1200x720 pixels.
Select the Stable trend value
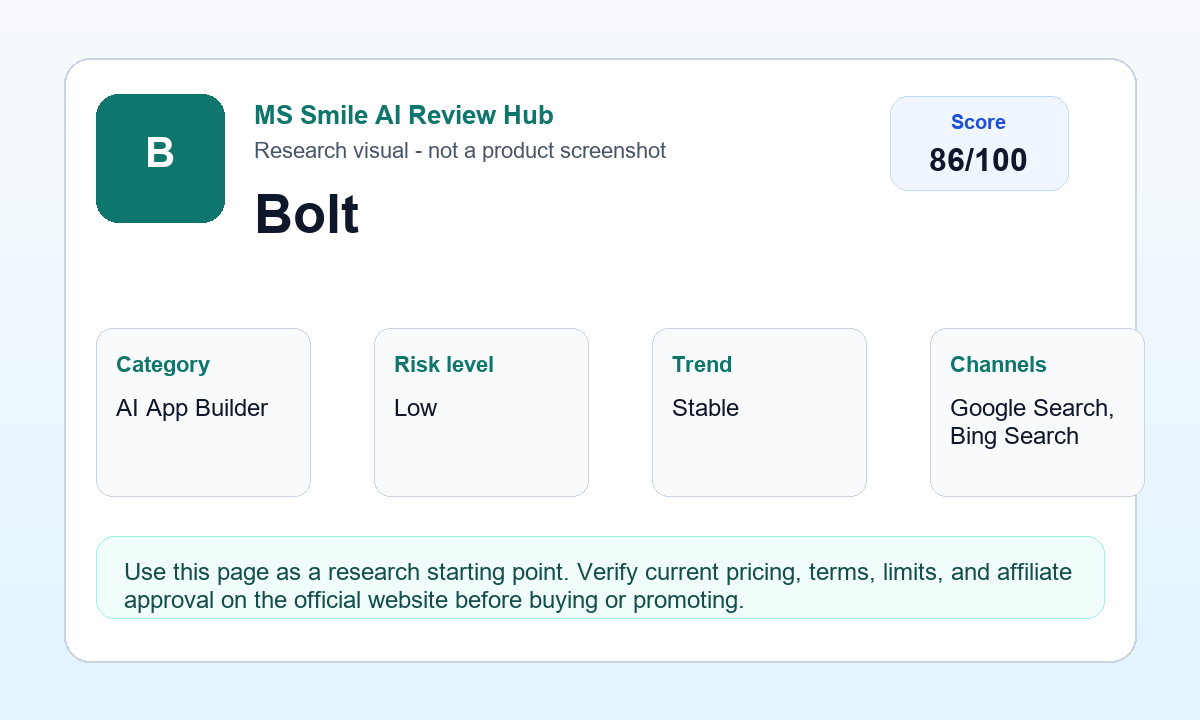click(706, 408)
